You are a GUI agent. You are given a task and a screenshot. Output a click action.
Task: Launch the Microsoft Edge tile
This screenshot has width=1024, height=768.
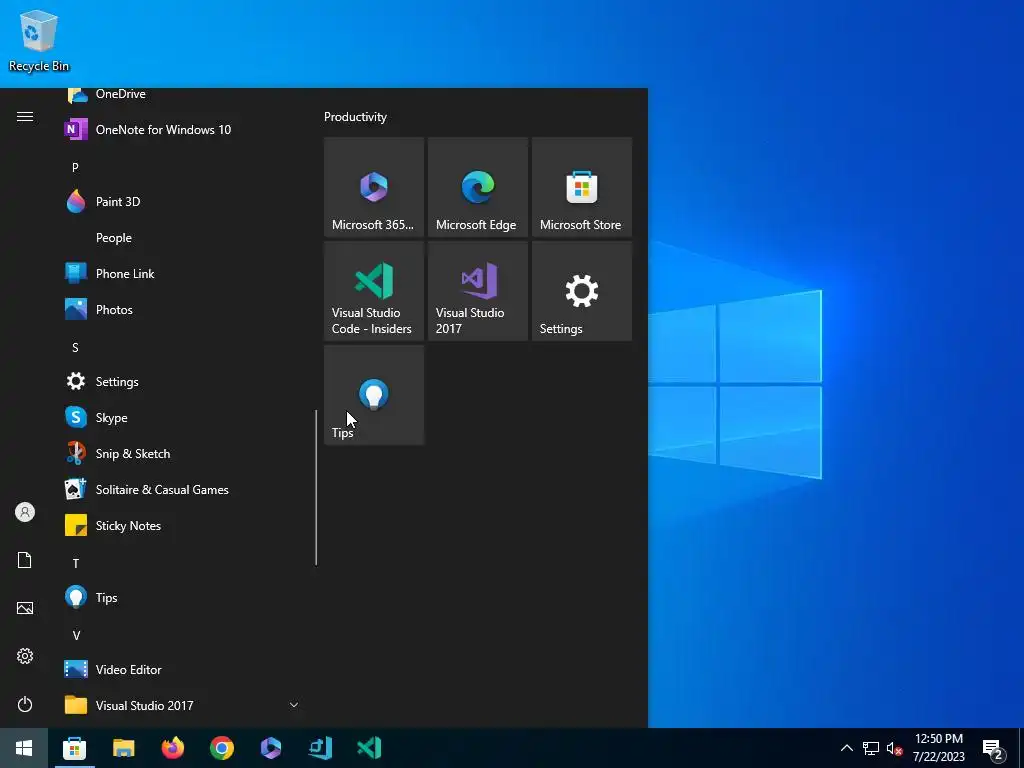pos(477,187)
